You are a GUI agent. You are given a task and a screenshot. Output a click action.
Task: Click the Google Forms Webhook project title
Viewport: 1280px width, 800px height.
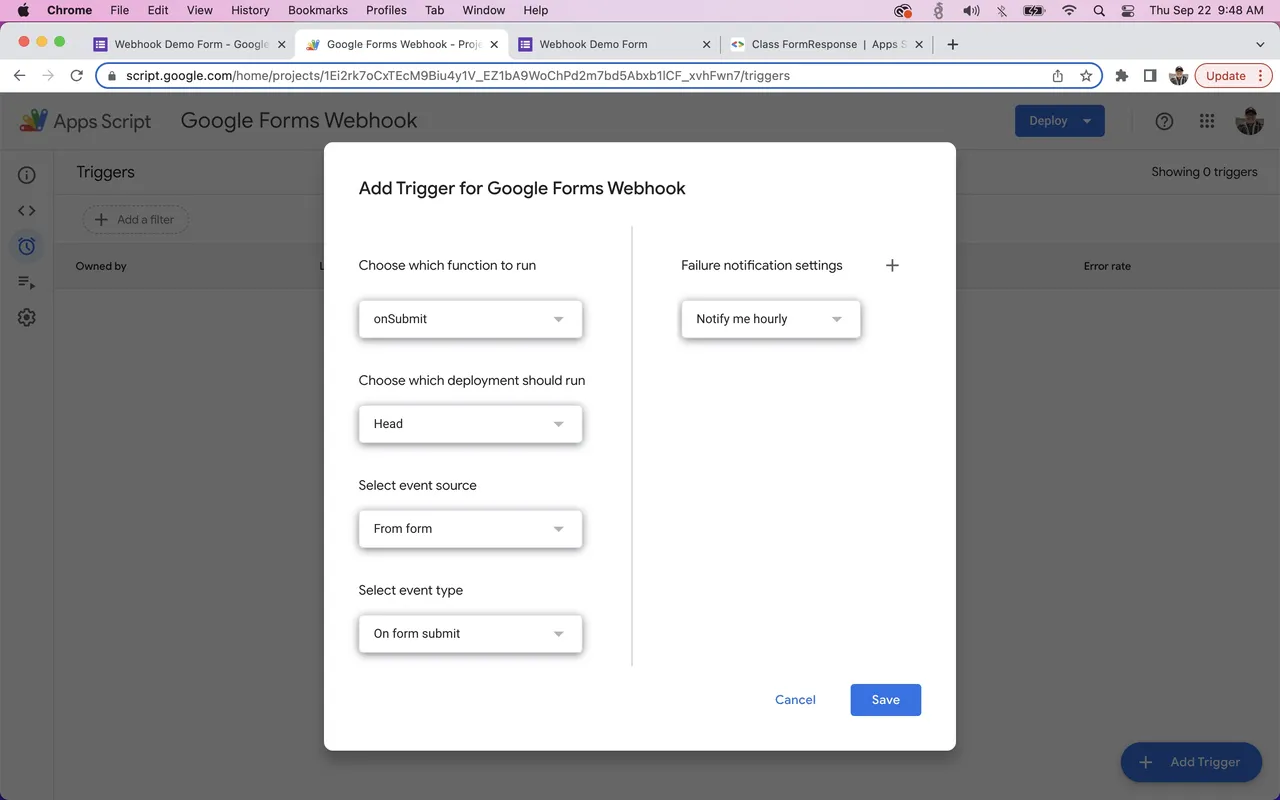pos(299,121)
